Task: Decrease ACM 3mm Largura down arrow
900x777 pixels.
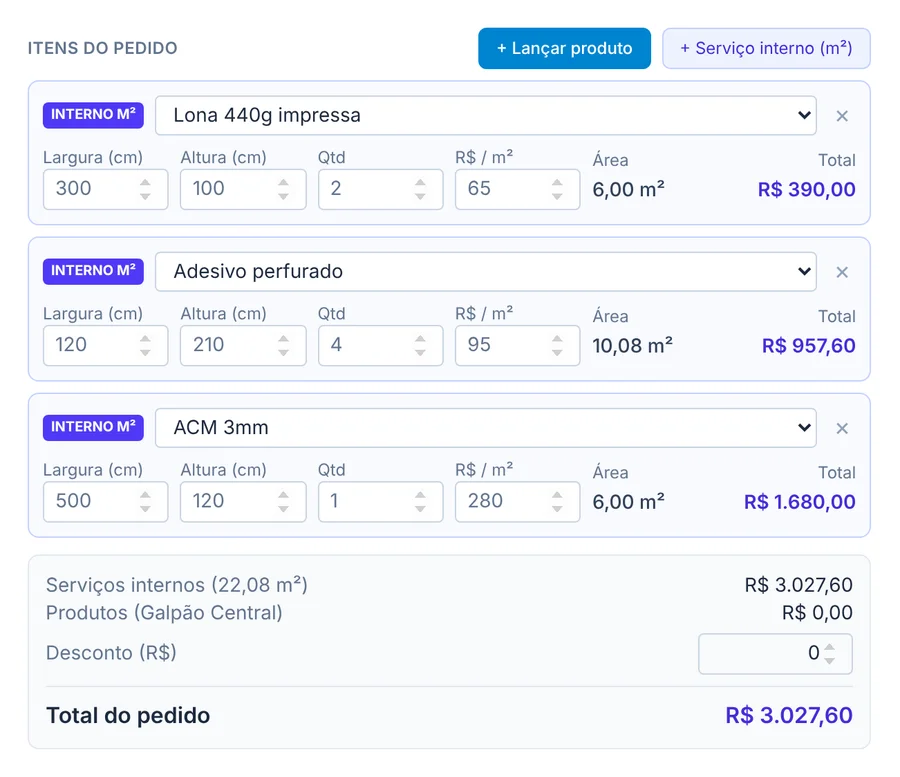Action: pyautogui.click(x=145, y=508)
